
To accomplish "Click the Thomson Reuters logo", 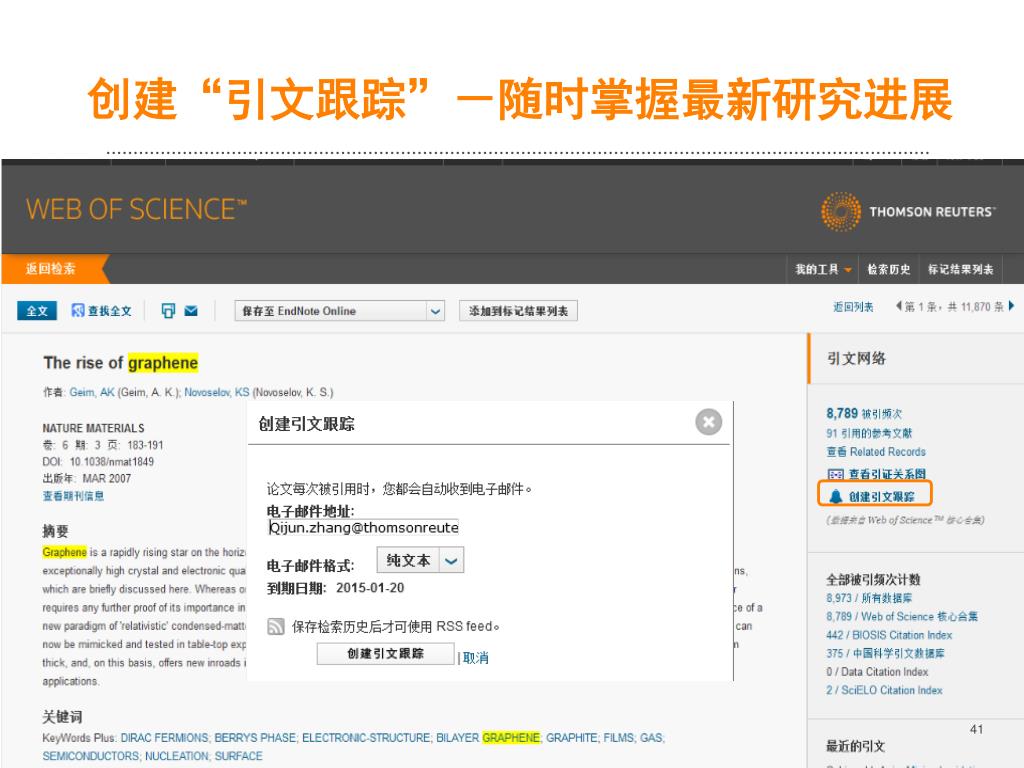I will point(908,212).
